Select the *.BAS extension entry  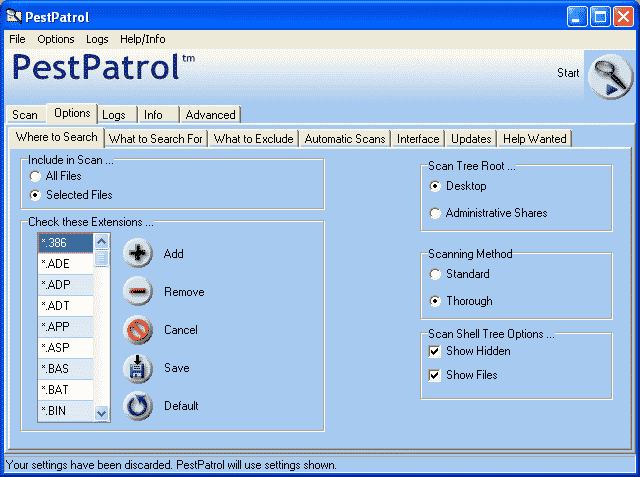pyautogui.click(x=65, y=369)
